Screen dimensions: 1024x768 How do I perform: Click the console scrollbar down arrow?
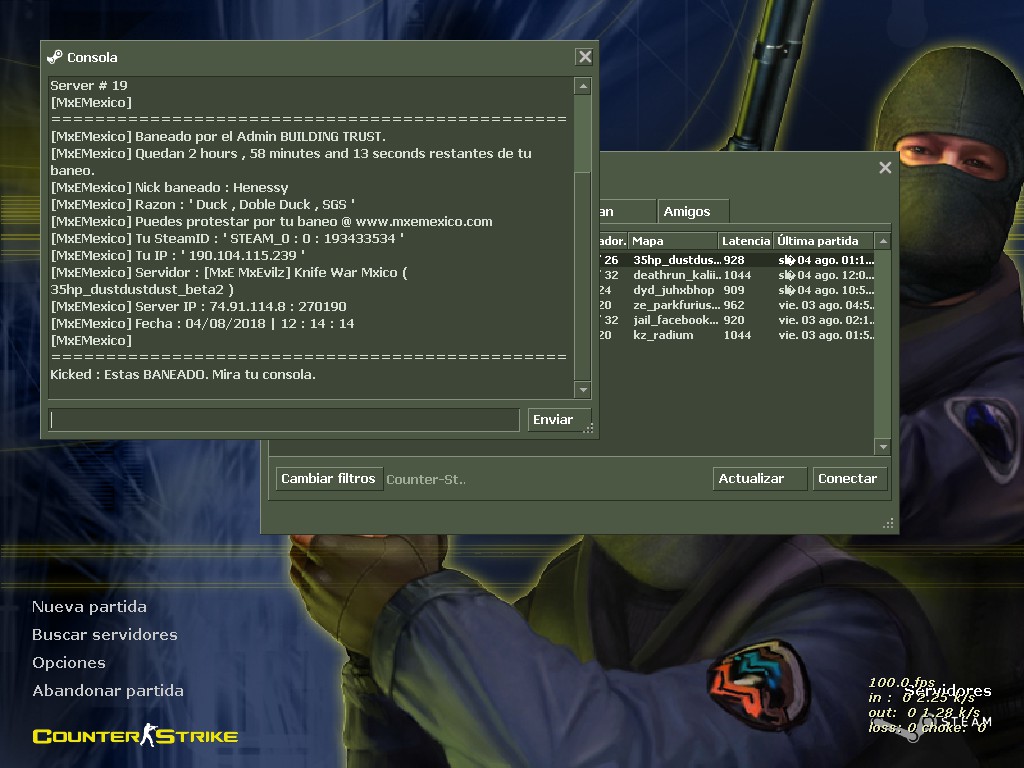pyautogui.click(x=583, y=390)
